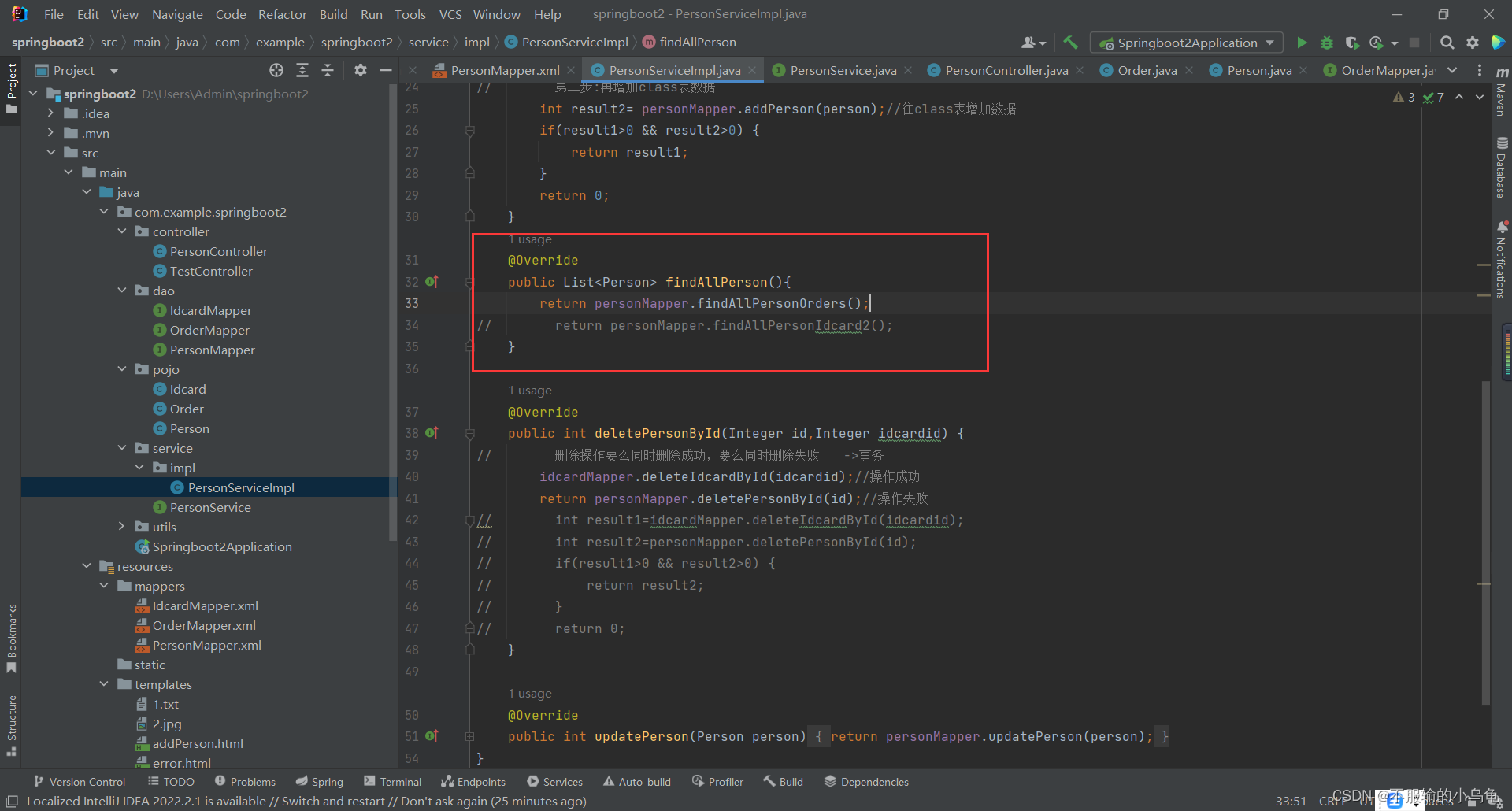
Task: Toggle code folding at line 26
Action: pos(469,131)
